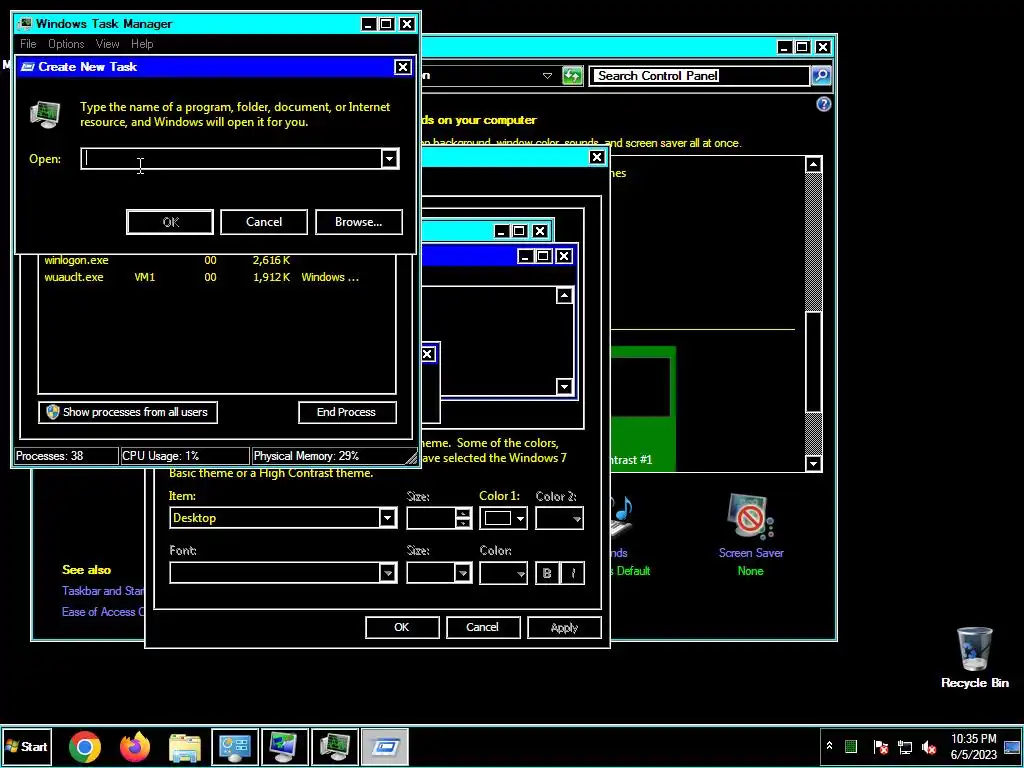Image resolution: width=1024 pixels, height=768 pixels.
Task: Open the File menu in Task Manager
Action: click(x=28, y=44)
